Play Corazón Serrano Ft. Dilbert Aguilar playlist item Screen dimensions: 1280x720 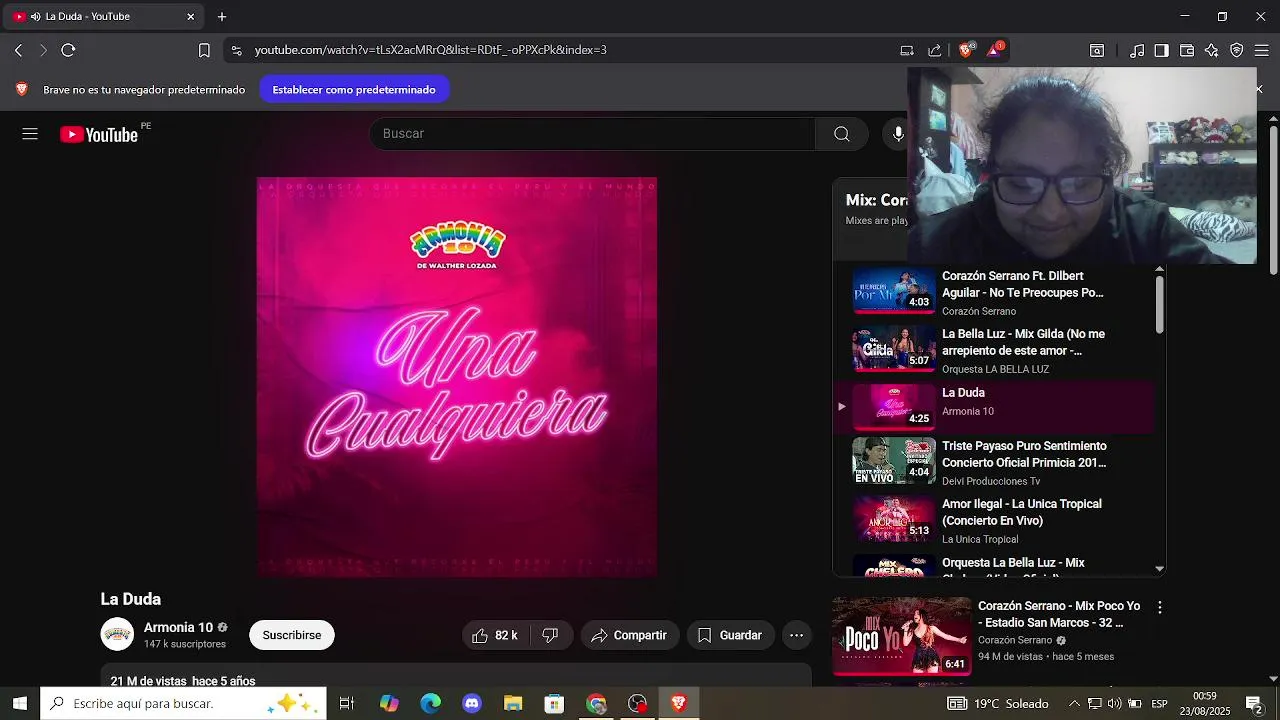tap(994, 292)
